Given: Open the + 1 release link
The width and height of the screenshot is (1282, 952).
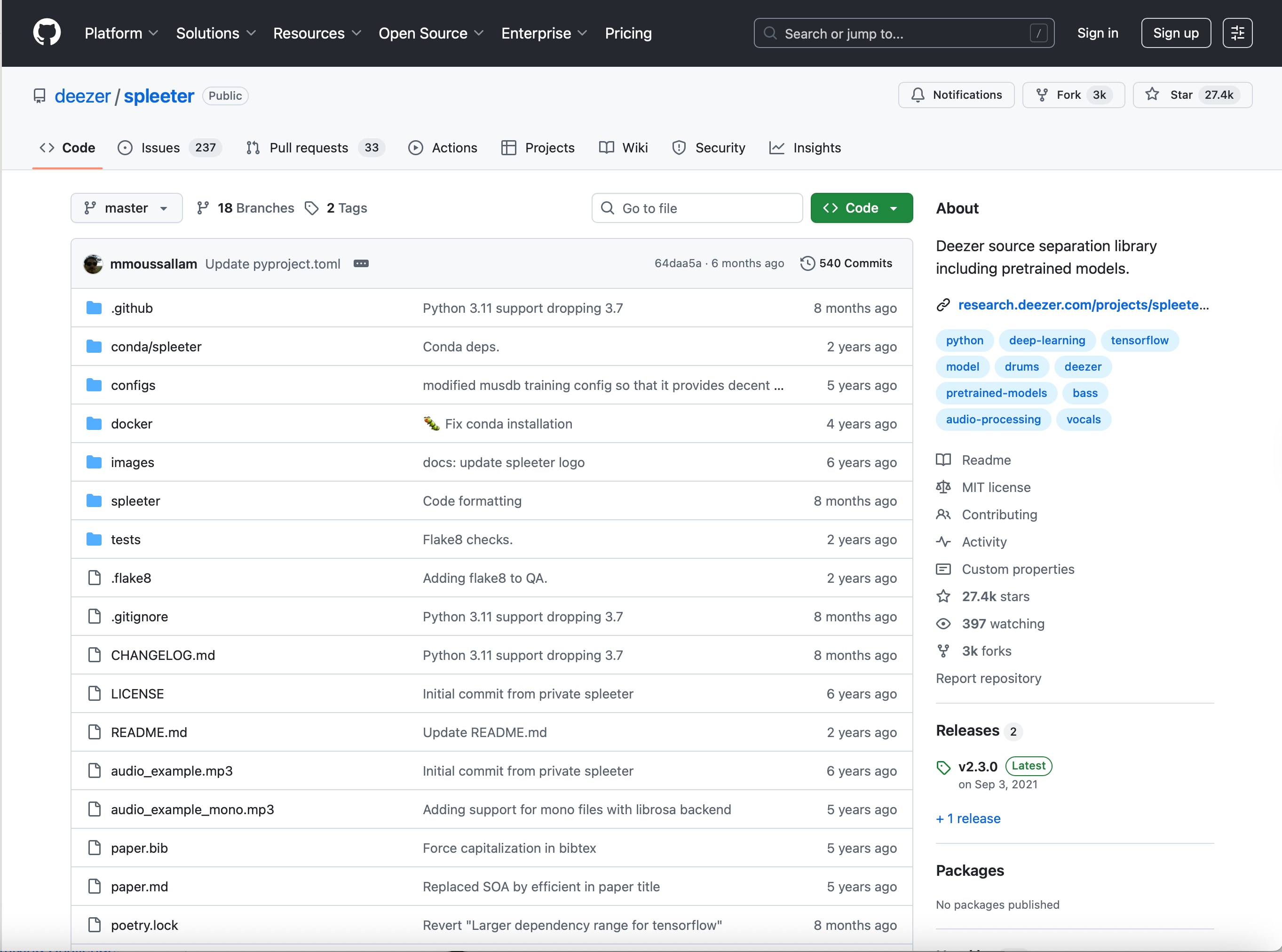Looking at the screenshot, I should [x=968, y=818].
